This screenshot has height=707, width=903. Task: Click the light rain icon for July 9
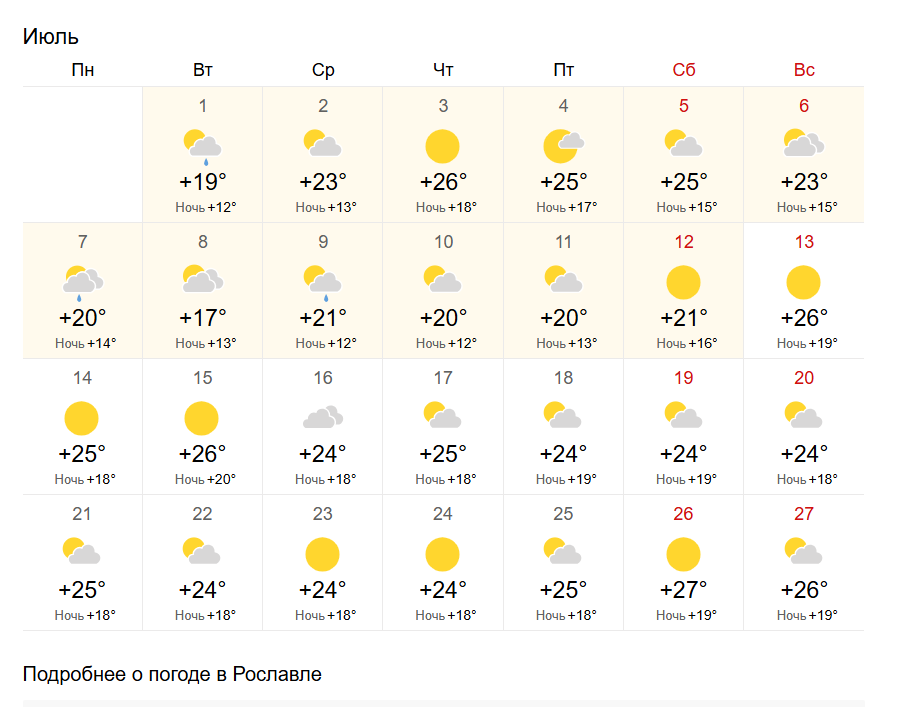point(322,282)
